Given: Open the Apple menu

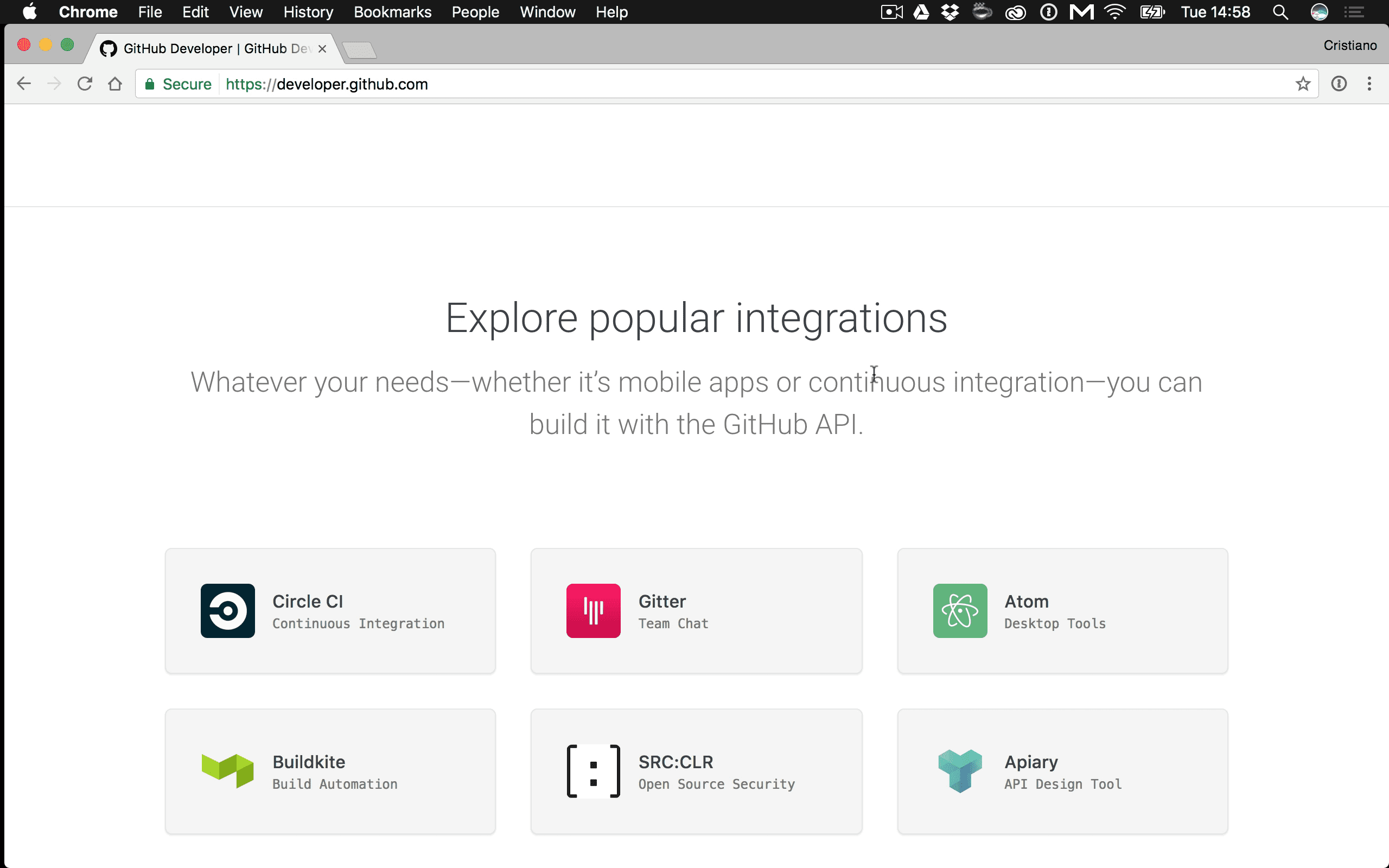Looking at the screenshot, I should (x=29, y=11).
